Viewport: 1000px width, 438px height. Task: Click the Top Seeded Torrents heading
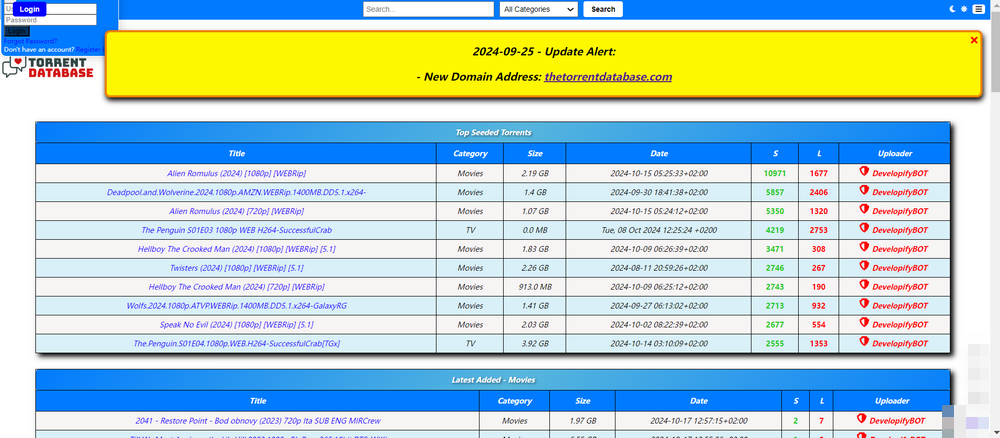pos(493,133)
